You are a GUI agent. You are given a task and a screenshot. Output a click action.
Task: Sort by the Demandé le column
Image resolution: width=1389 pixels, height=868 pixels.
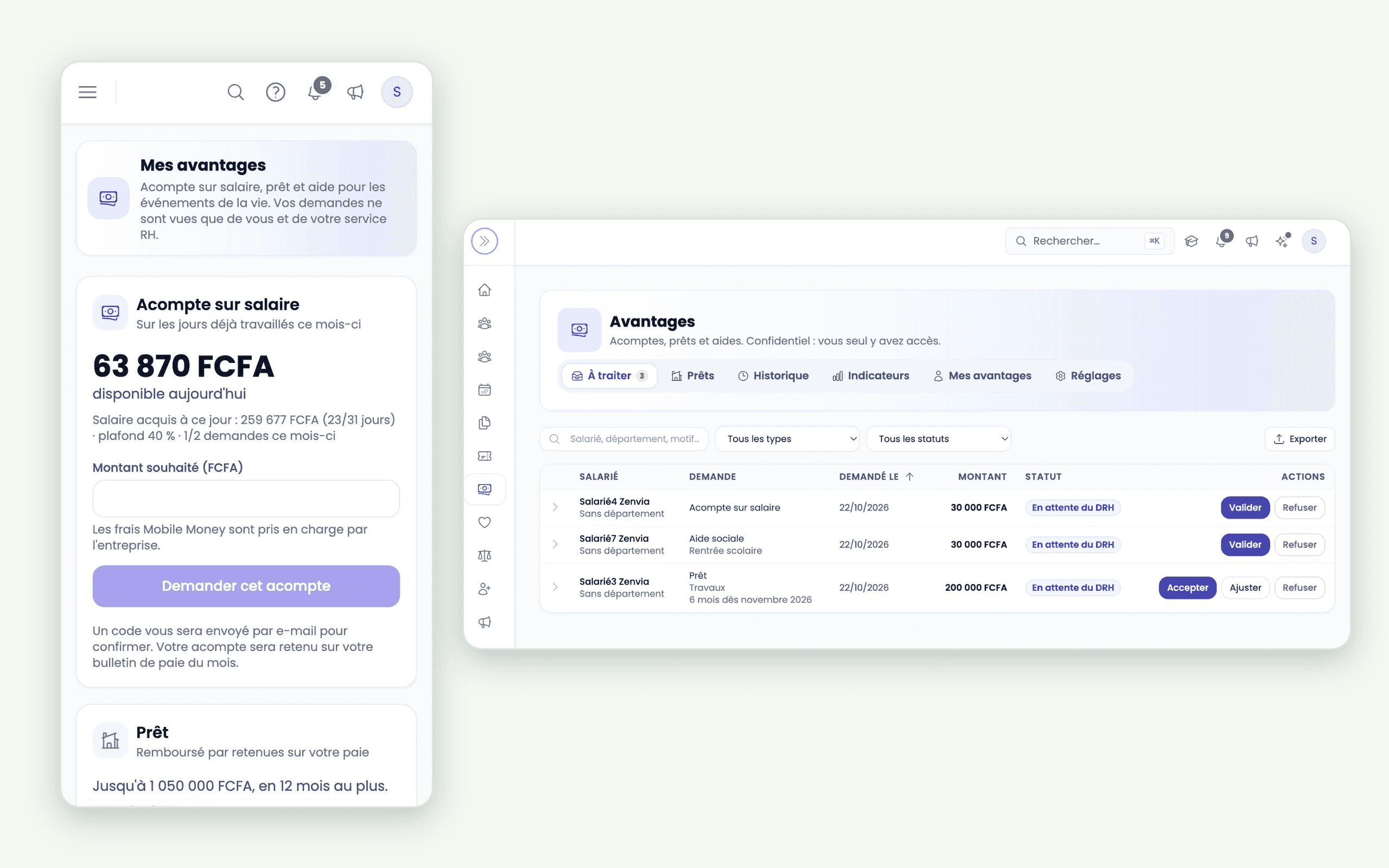point(876,476)
